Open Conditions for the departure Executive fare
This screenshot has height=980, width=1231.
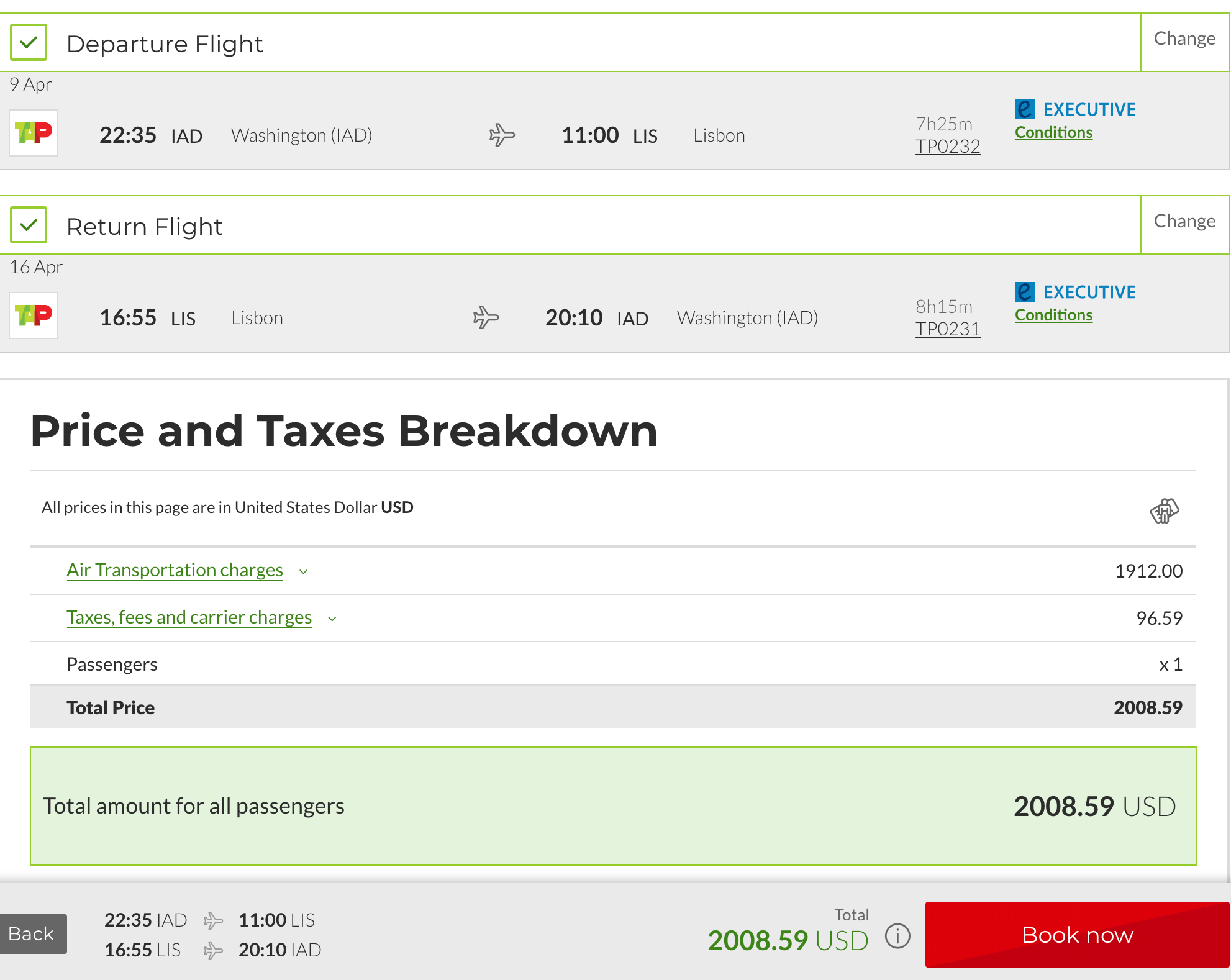tap(1053, 133)
